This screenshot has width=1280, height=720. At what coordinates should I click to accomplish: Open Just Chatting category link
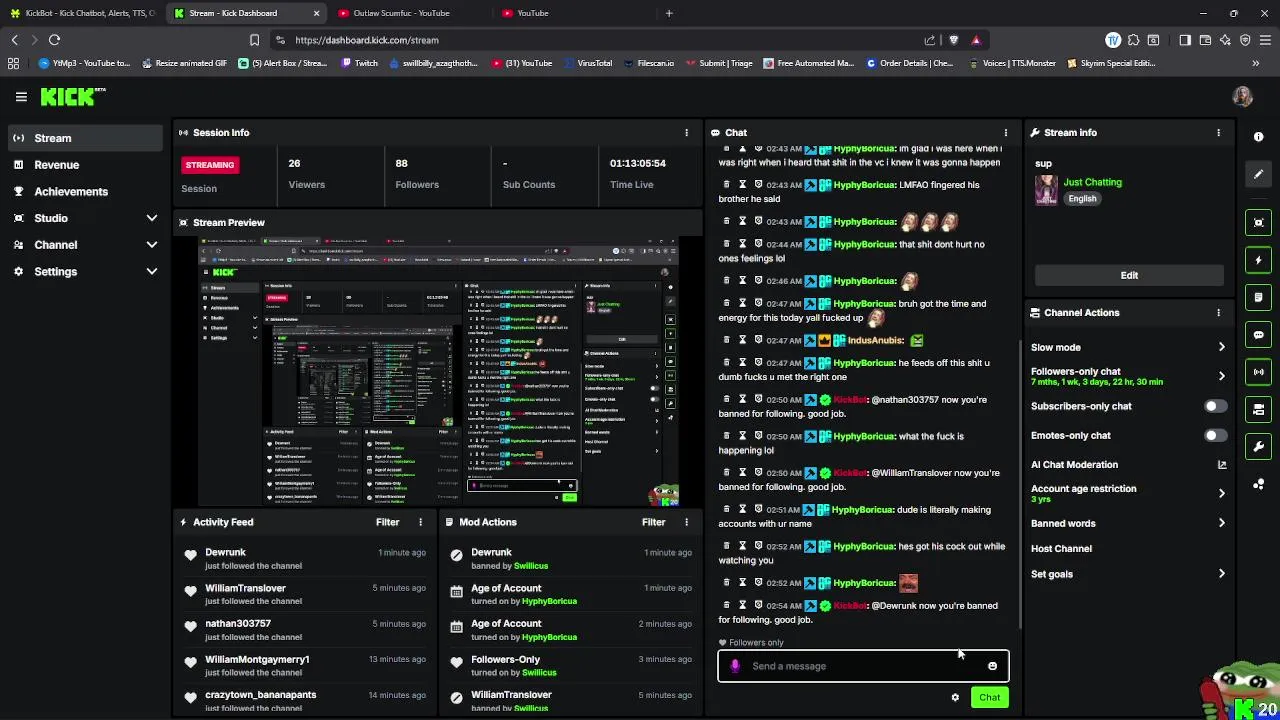coord(1092,182)
